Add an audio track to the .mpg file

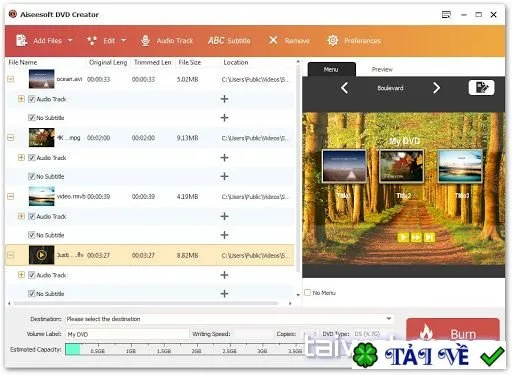pyautogui.click(x=224, y=158)
